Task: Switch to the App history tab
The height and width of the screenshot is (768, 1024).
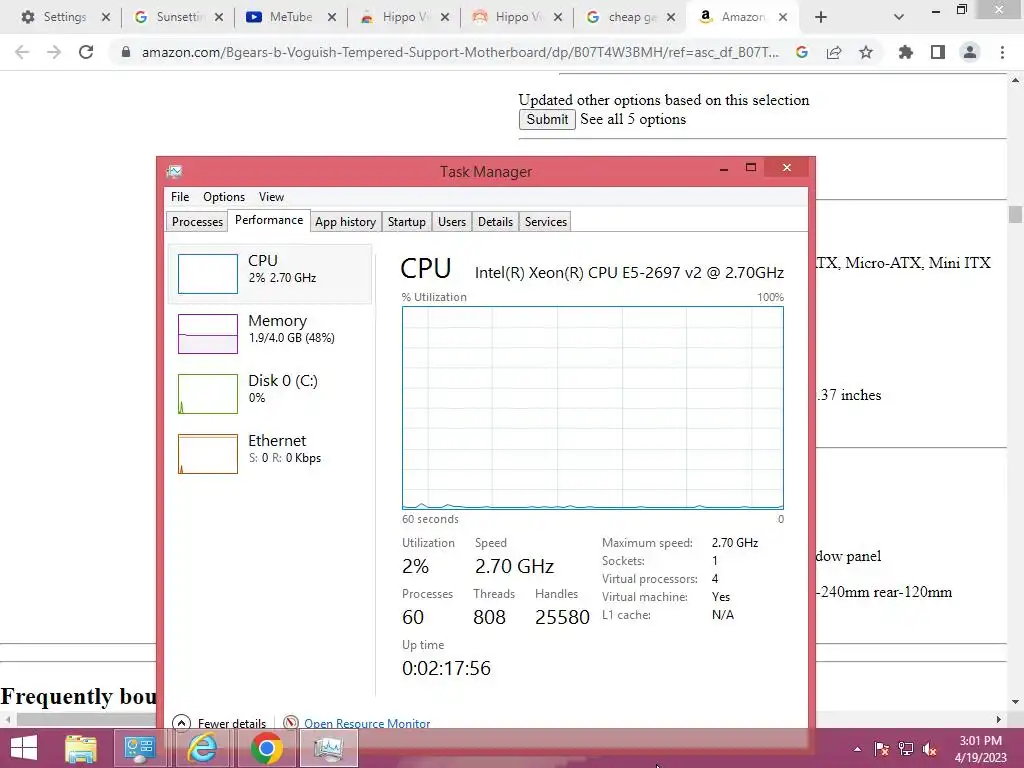Action: pos(345,222)
